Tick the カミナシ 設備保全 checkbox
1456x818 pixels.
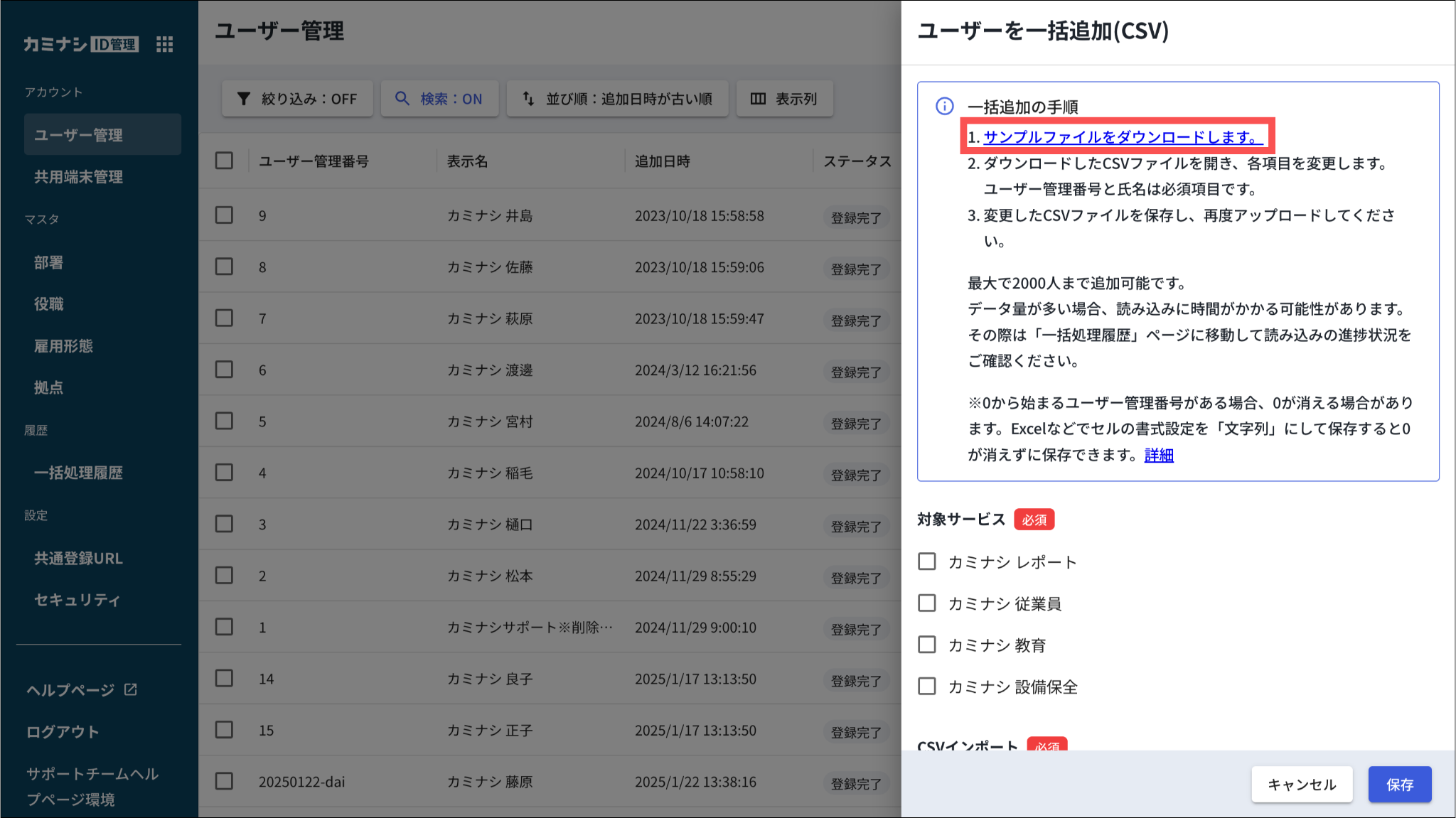[x=927, y=687]
